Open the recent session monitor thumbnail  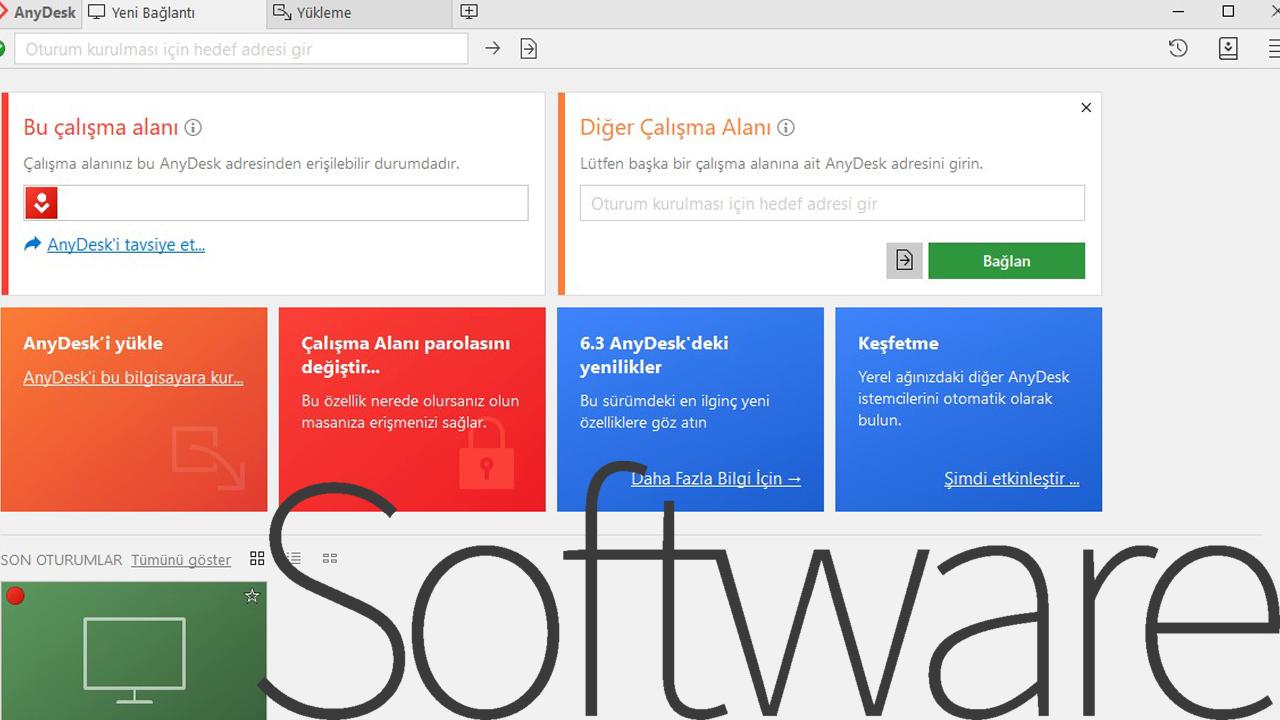134,651
